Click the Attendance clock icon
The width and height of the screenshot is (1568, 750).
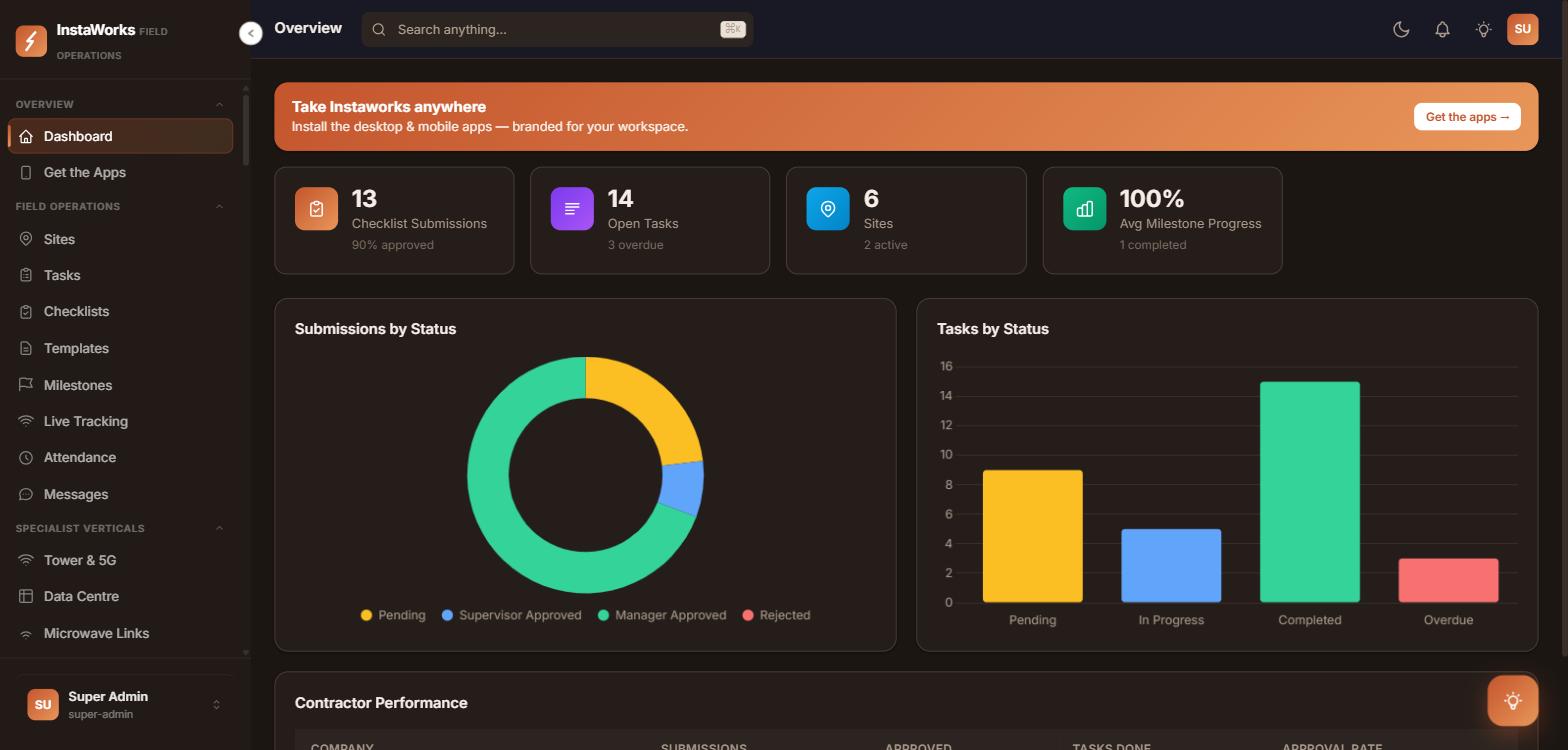click(26, 457)
